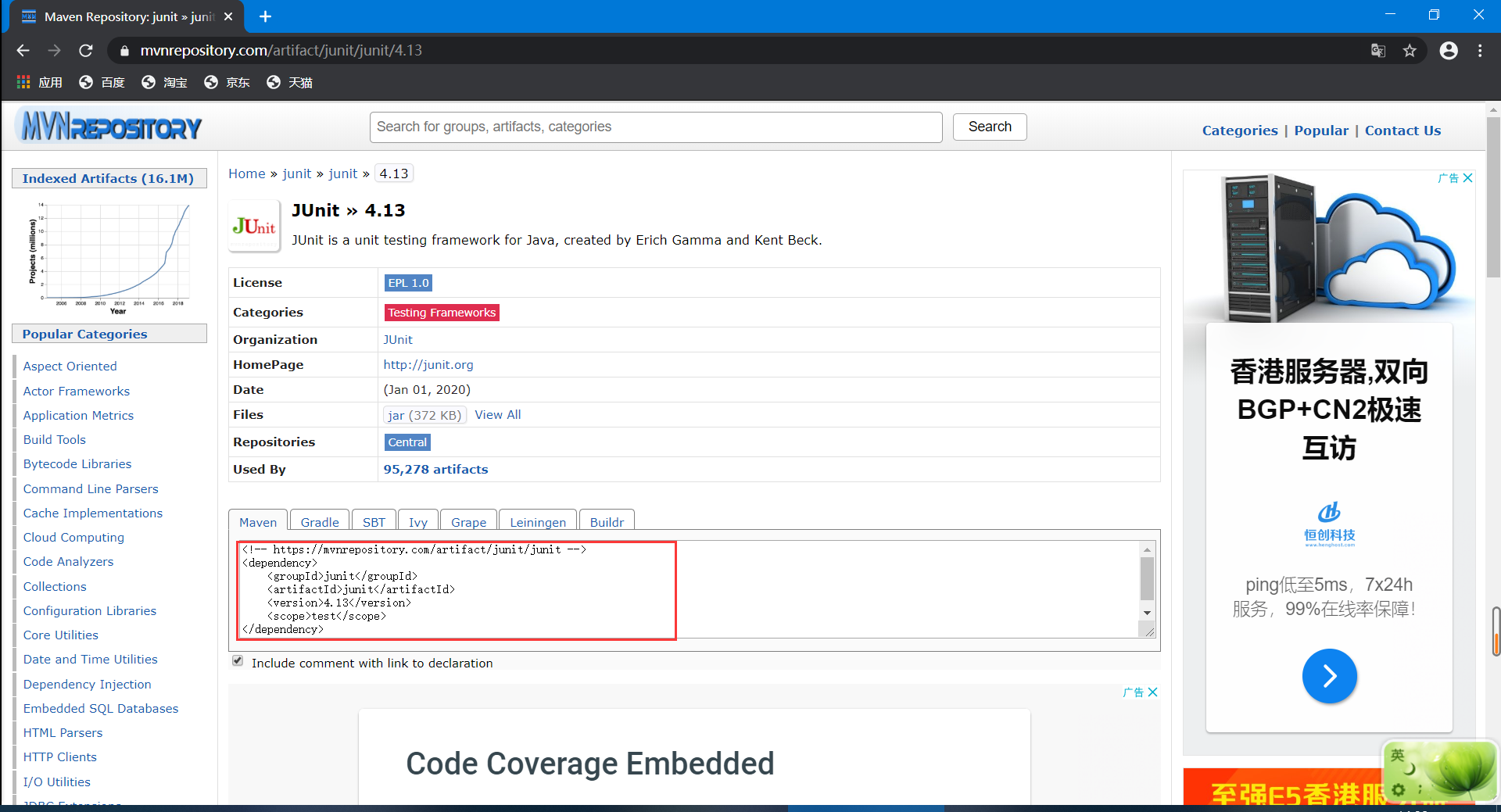Focus the search groups and artifacts field

[x=656, y=127]
